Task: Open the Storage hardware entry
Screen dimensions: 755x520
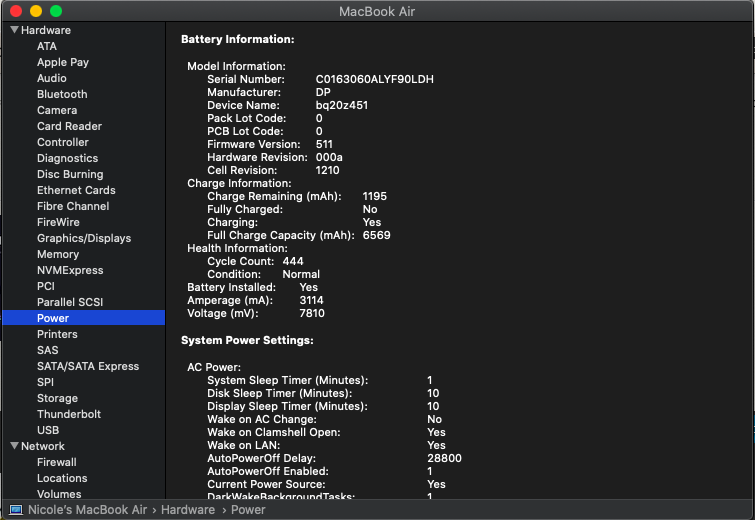Action: pos(57,398)
